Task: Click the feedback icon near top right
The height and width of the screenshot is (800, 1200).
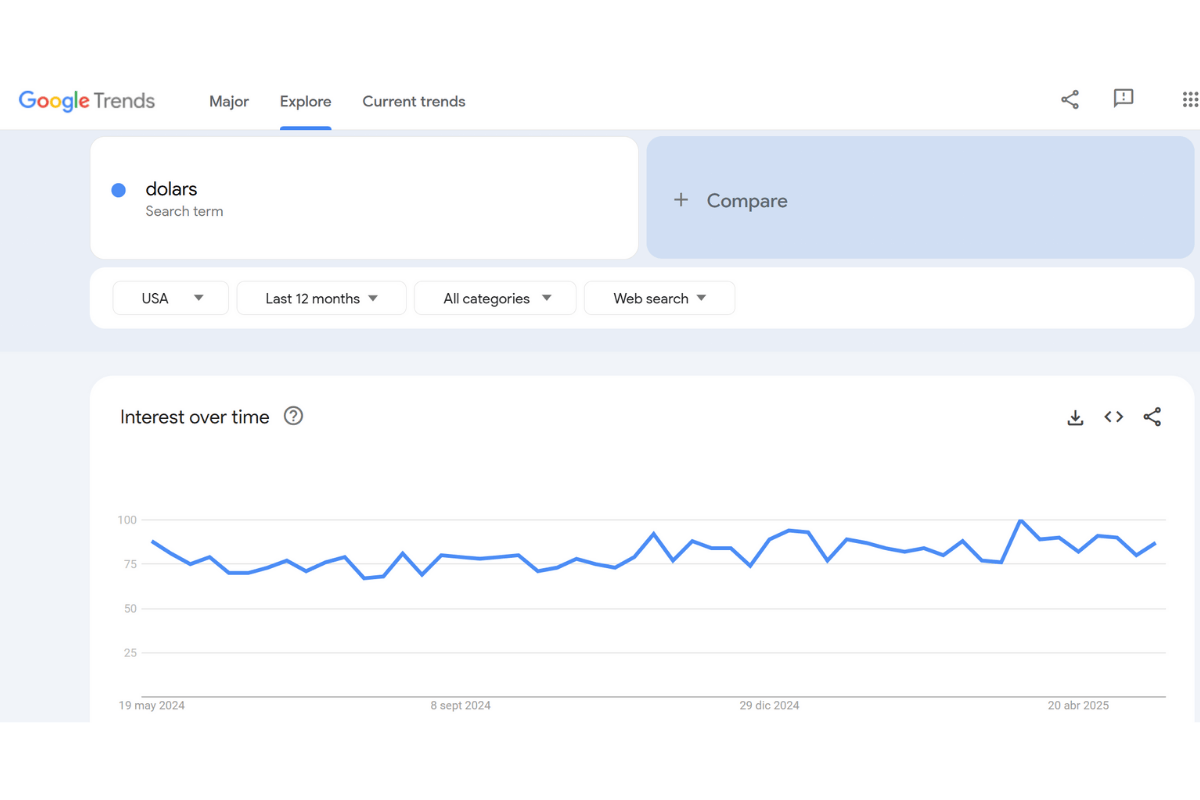Action: [1123, 99]
